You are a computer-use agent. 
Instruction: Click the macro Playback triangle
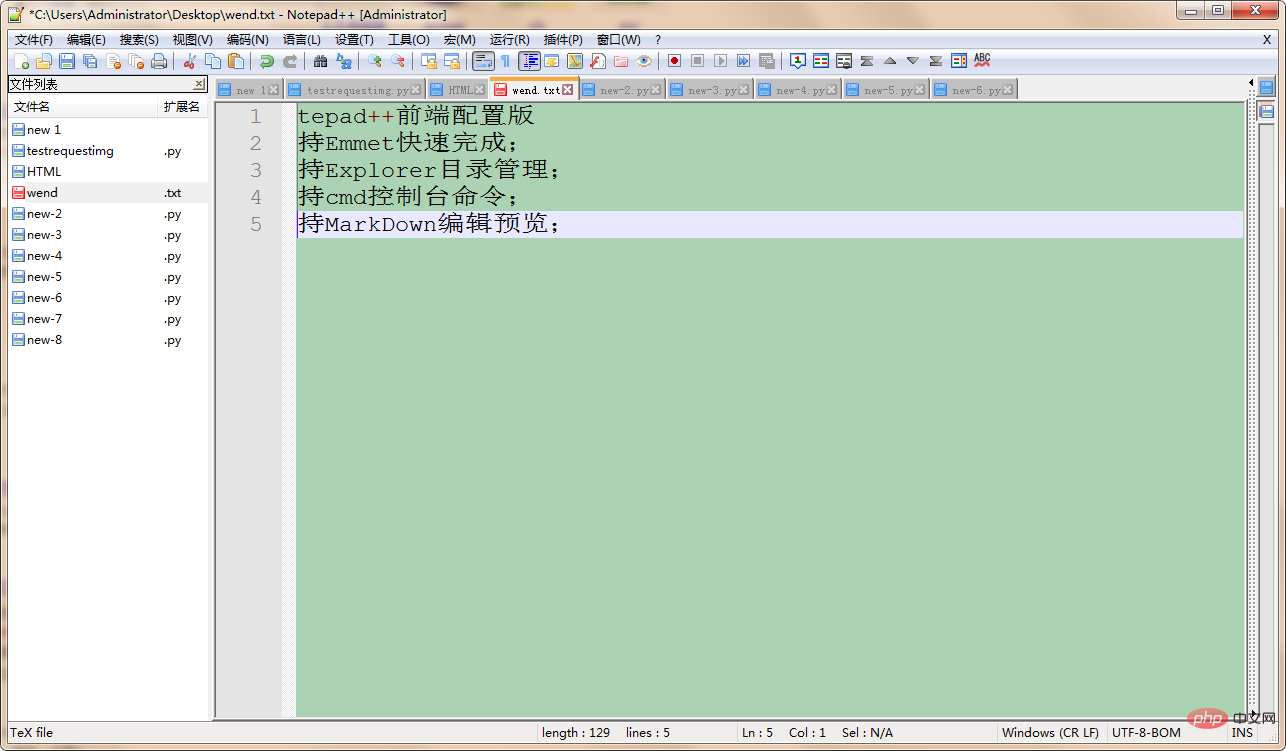point(720,61)
